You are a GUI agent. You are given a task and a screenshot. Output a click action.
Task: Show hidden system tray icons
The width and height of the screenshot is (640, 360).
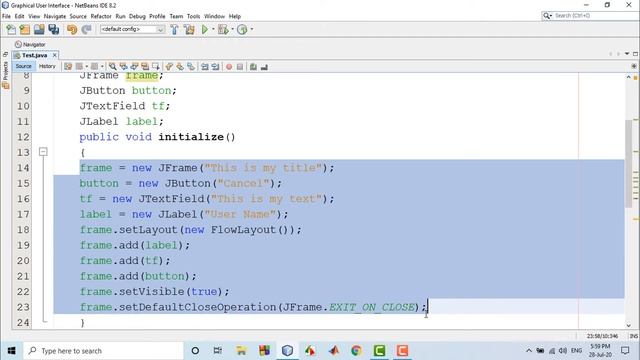(529, 351)
